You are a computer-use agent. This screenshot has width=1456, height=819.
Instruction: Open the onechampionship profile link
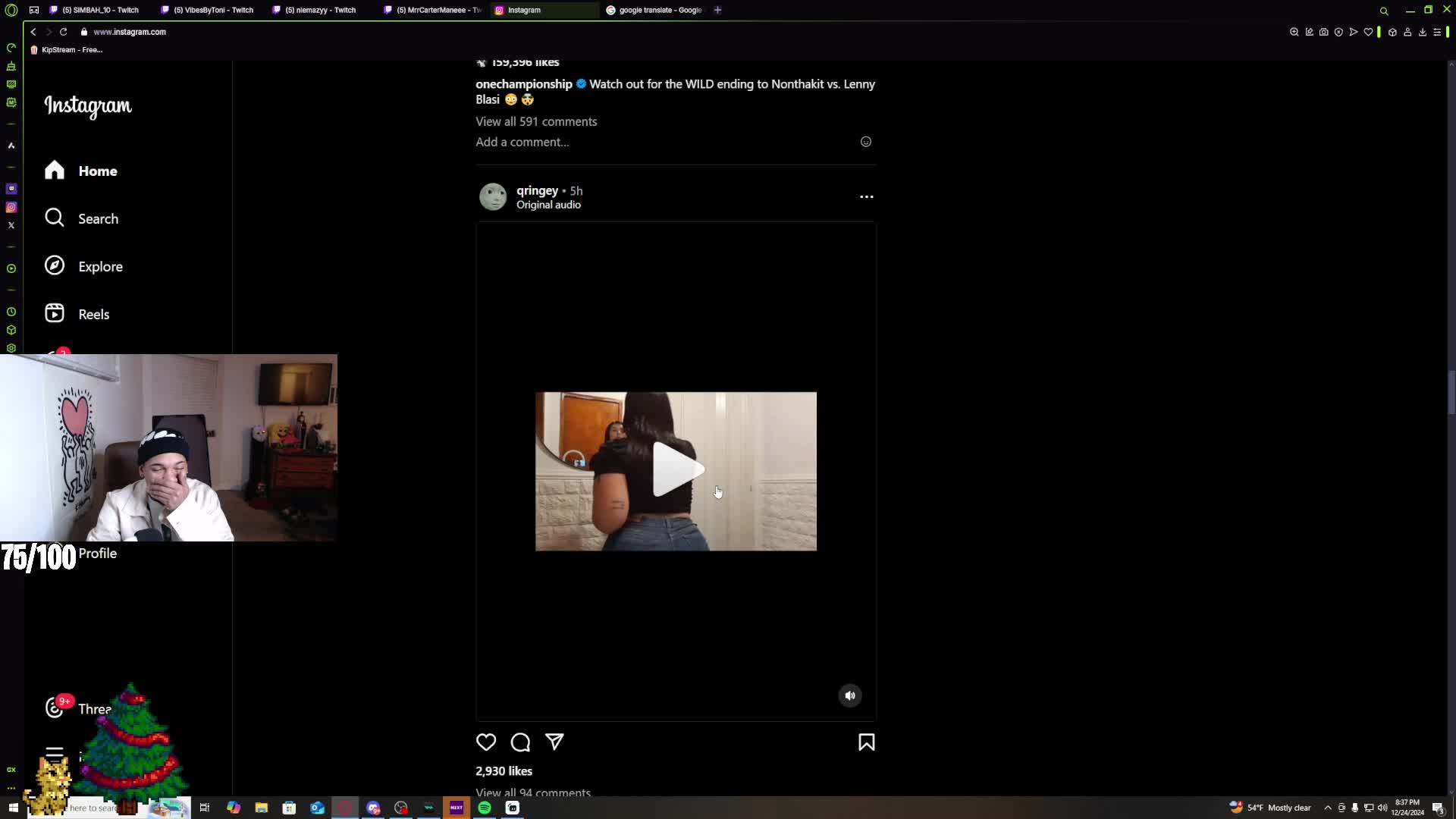pos(524,84)
